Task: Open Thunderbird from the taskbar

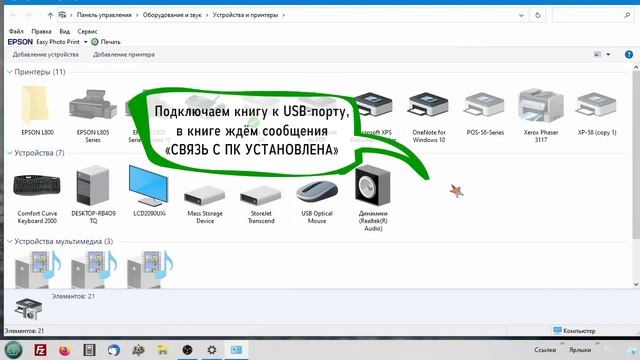Action: pos(114,350)
